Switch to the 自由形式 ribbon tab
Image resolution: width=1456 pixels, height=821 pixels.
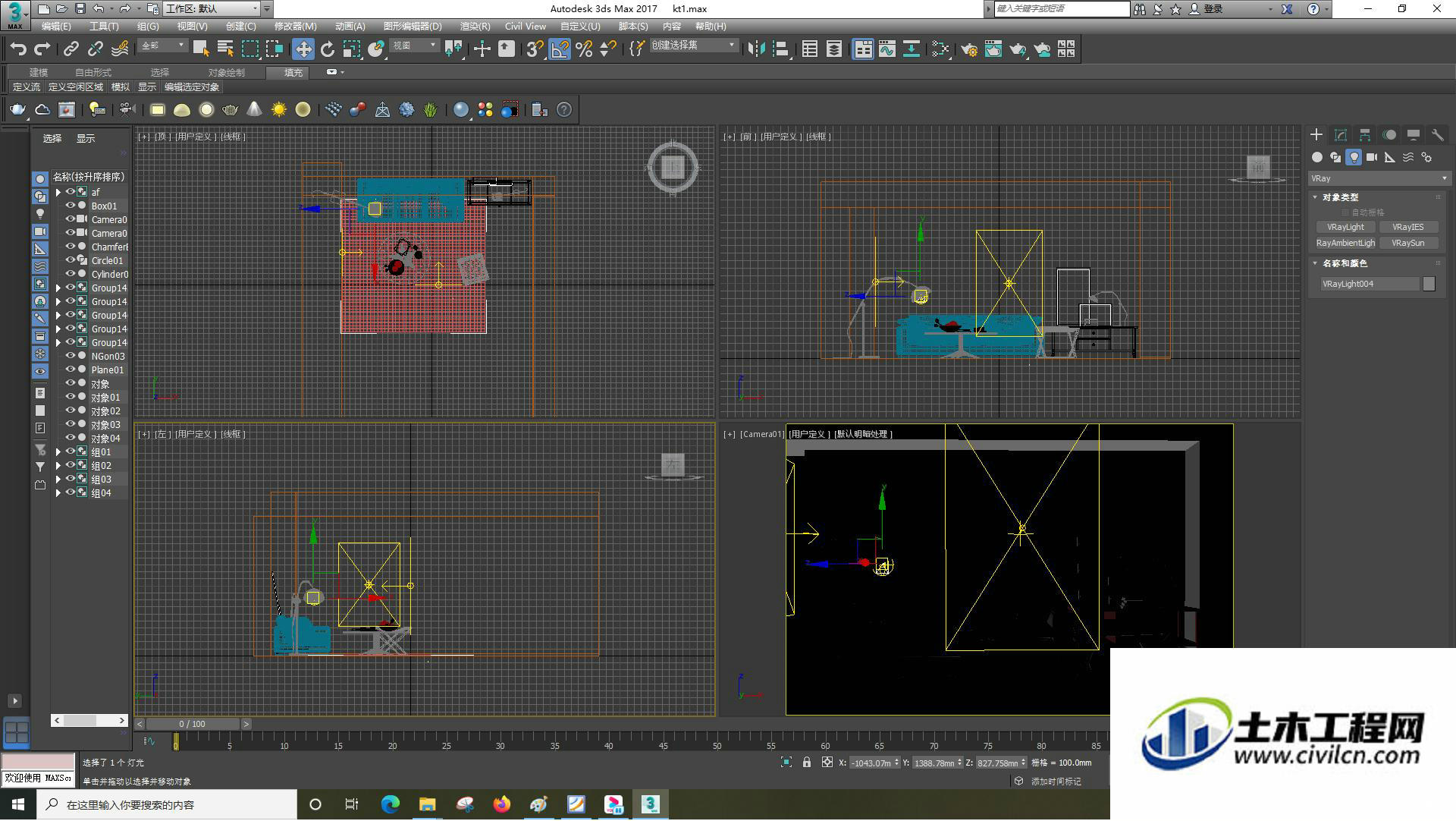[x=93, y=73]
